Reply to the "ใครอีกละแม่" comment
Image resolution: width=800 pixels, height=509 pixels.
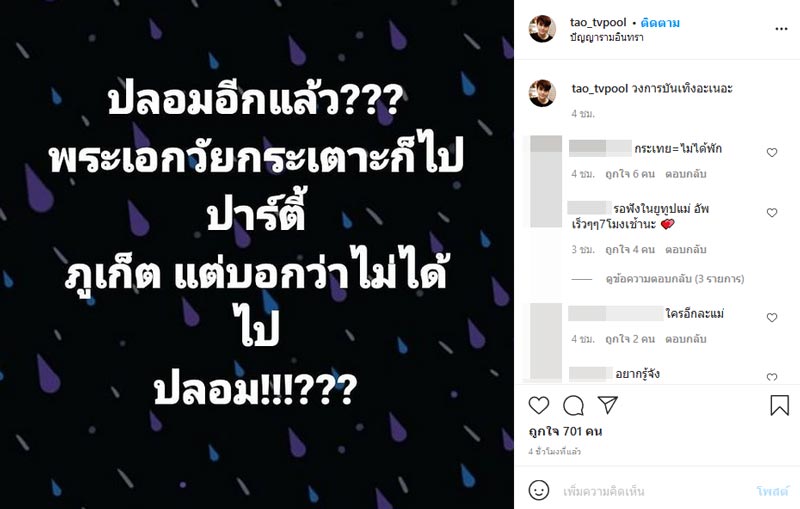[x=688, y=338]
